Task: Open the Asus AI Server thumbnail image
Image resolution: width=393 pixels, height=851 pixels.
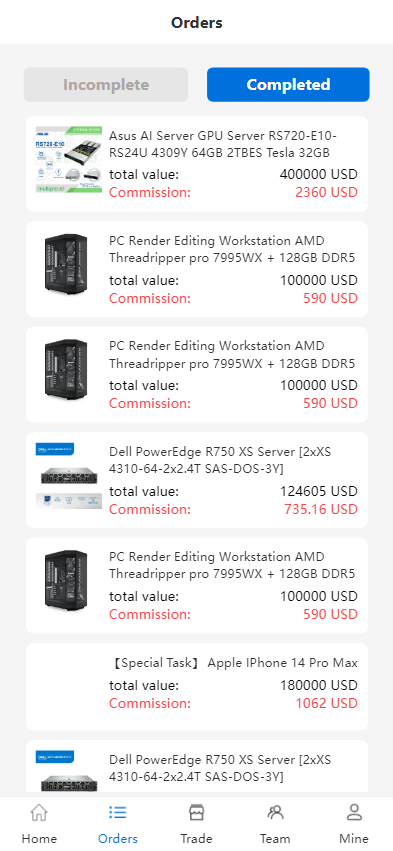Action: [x=68, y=160]
